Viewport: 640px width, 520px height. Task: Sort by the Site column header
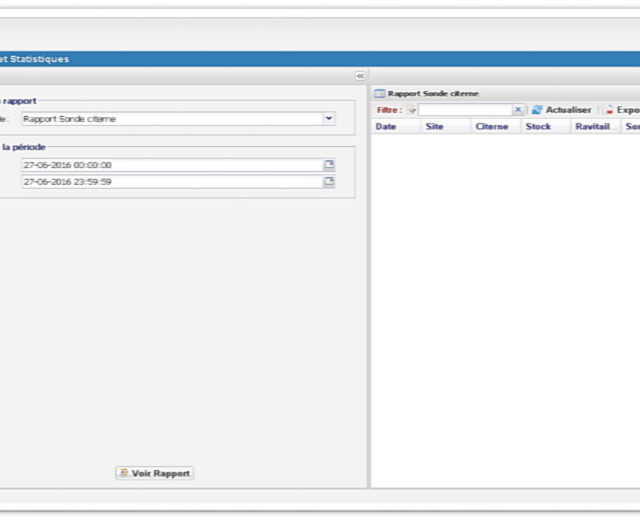click(435, 127)
